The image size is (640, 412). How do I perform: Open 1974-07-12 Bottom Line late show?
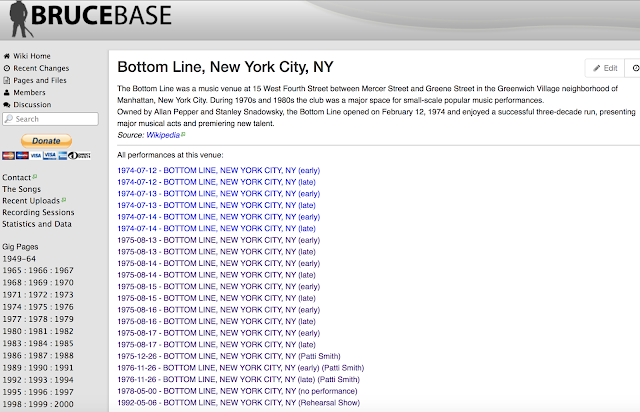point(216,182)
